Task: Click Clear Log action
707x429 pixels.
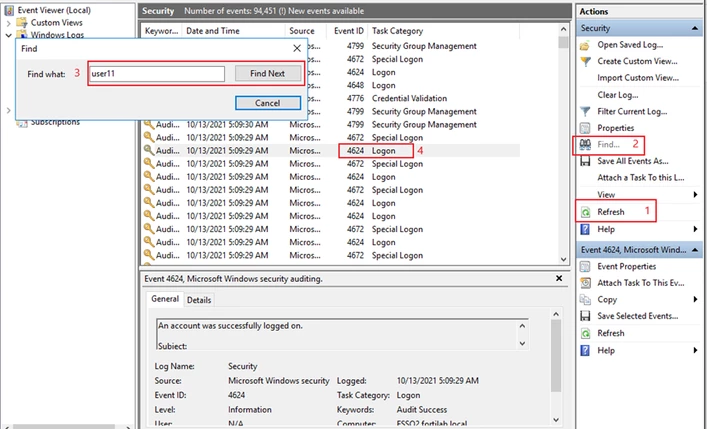Action: tap(618, 95)
